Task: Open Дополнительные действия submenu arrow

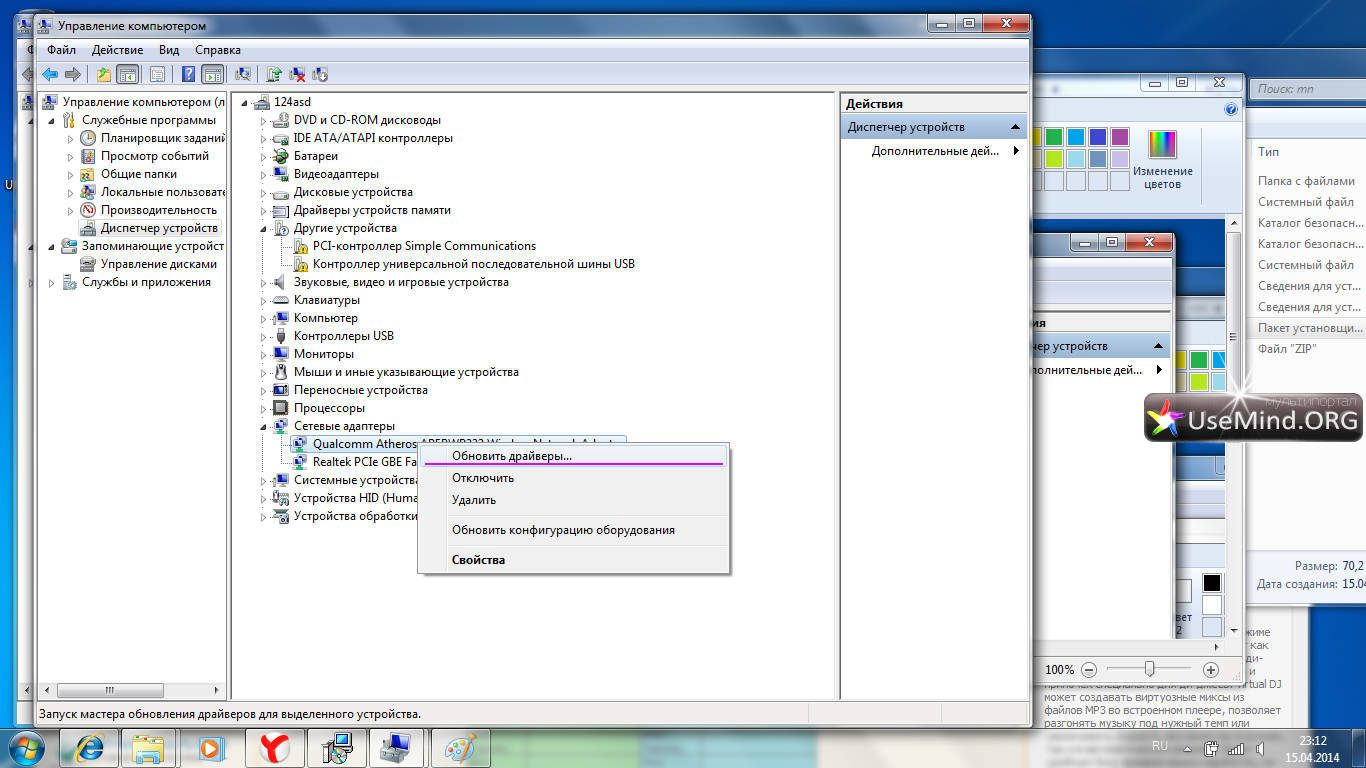Action: 1016,151
